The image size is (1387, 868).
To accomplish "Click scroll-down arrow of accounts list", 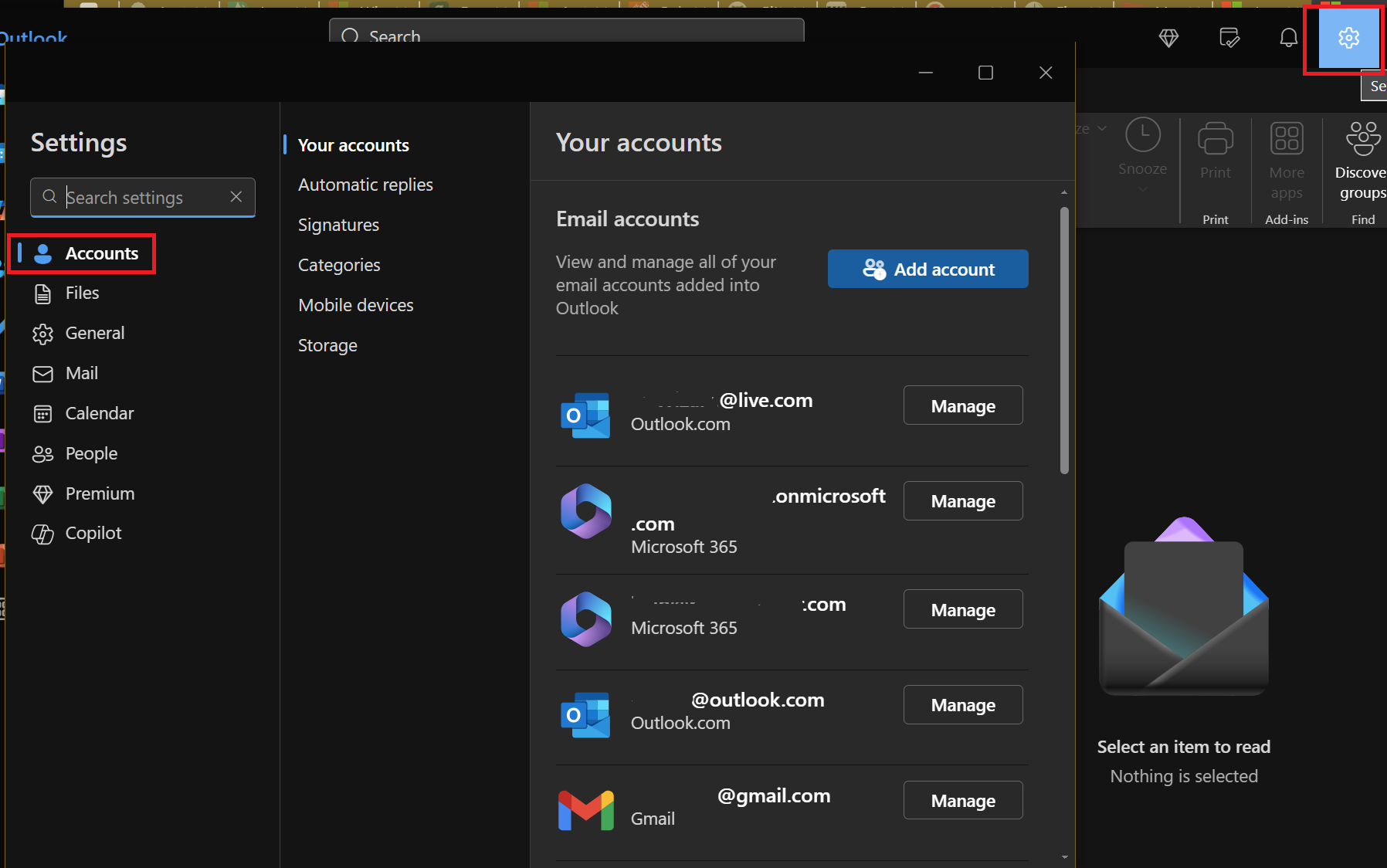I will tap(1064, 856).
